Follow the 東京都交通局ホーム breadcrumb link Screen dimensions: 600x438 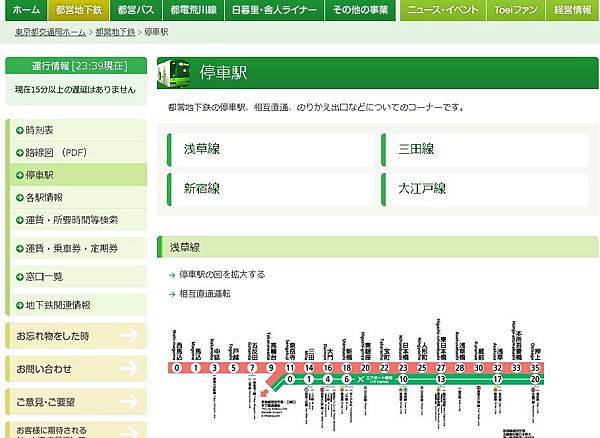50,32
